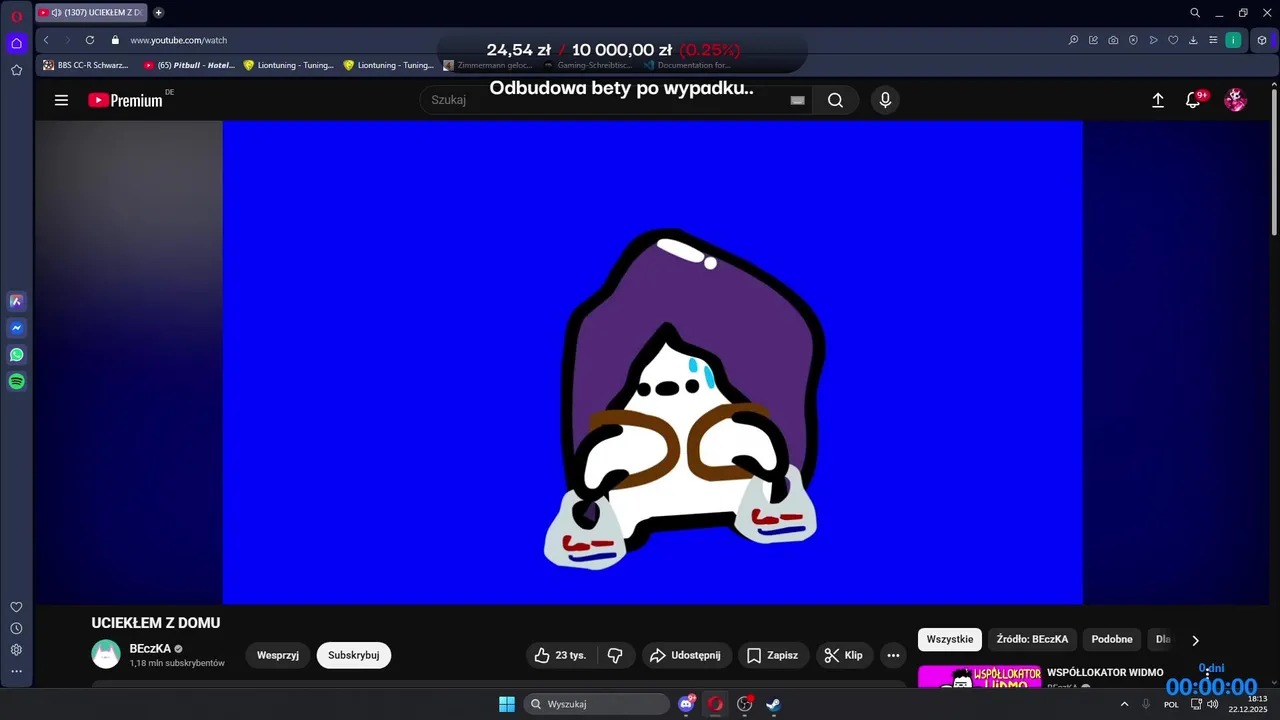
Task: Open the heart icon in sidebar bottom
Action: (16, 607)
